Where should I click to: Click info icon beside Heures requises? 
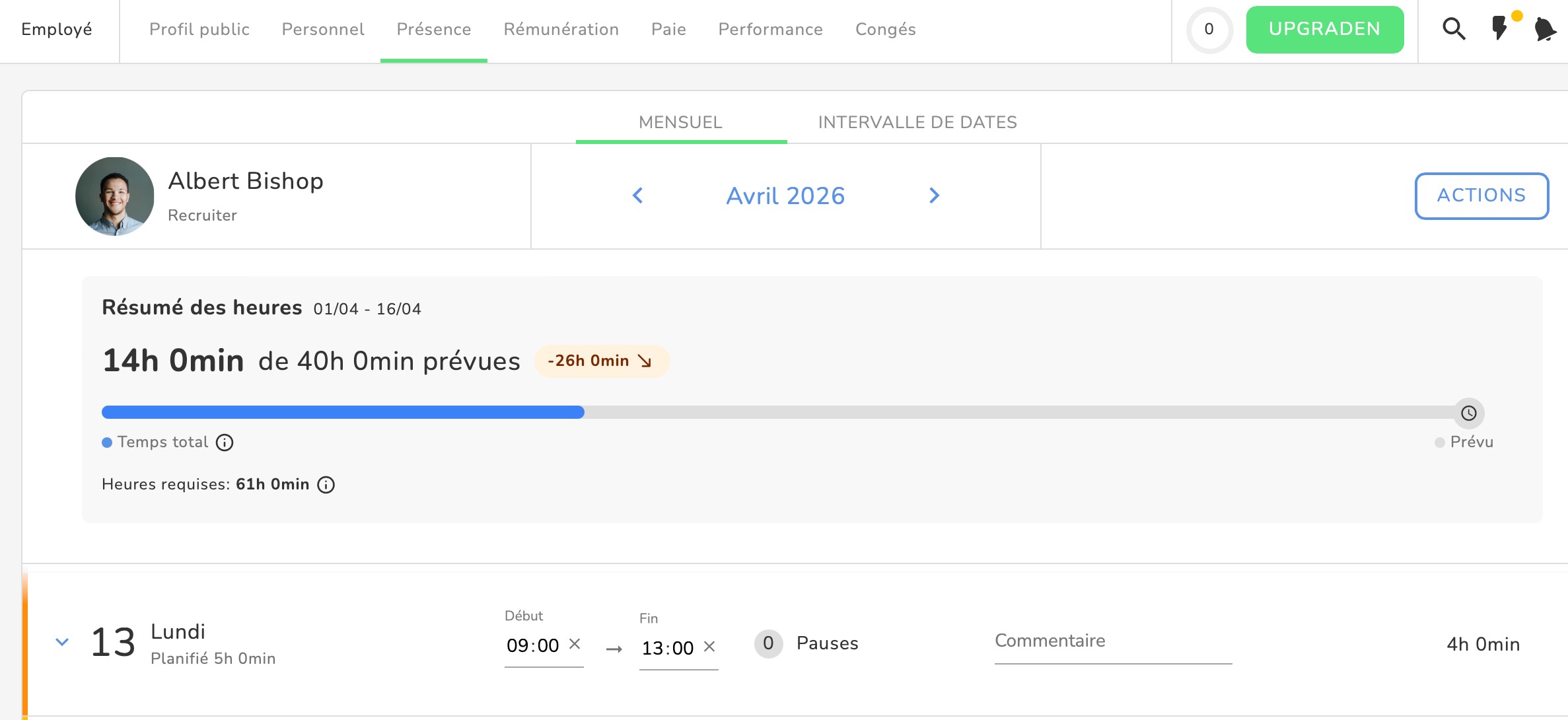(326, 485)
